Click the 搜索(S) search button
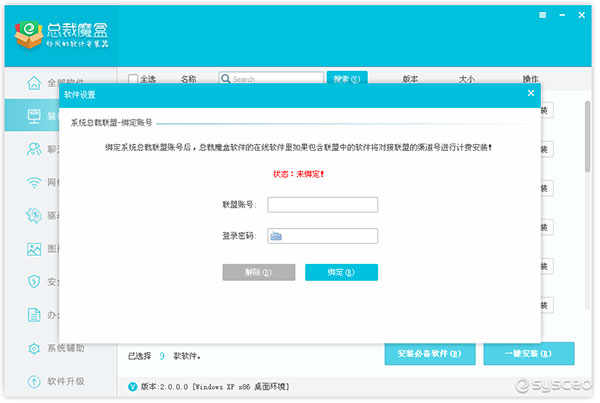The height and width of the screenshot is (403, 600). [x=347, y=78]
